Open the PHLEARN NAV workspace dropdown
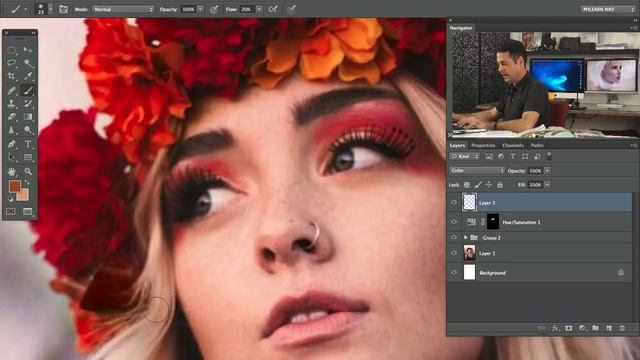Screen dimensions: 640x360 [x=608, y=9]
